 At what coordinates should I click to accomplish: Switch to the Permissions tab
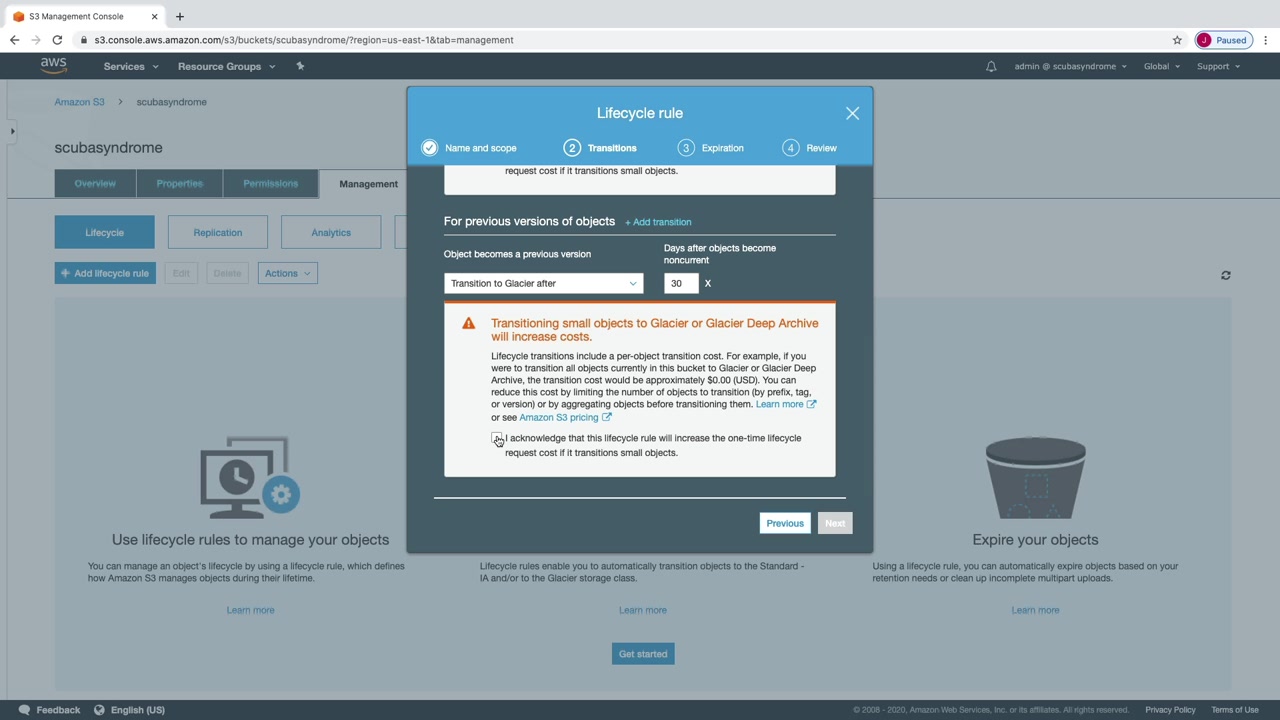click(x=270, y=183)
